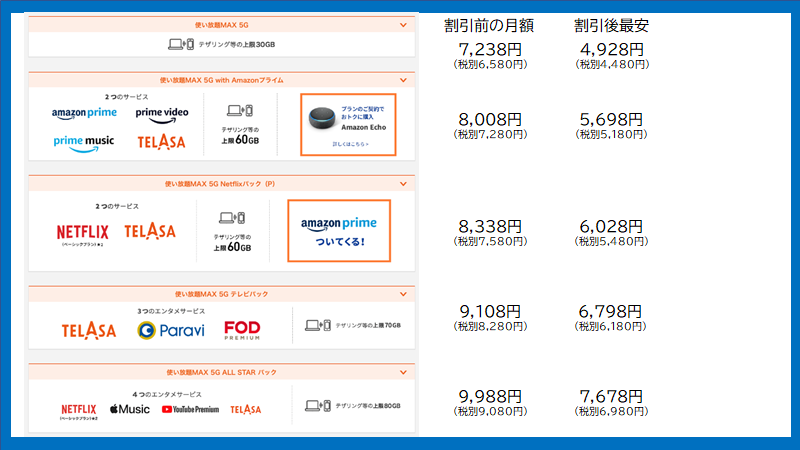Open the 詳しくはこちら link in Amazon Echo banner
Image resolution: width=800 pixels, height=450 pixels.
click(x=351, y=144)
